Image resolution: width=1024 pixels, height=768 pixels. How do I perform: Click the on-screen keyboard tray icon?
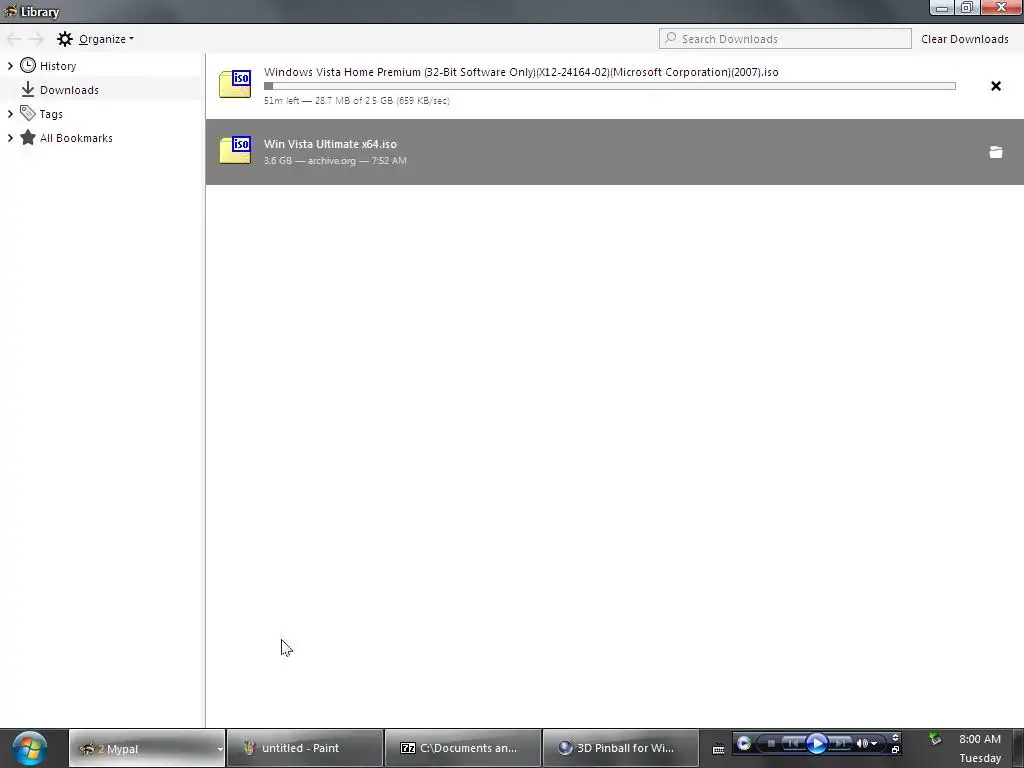718,749
